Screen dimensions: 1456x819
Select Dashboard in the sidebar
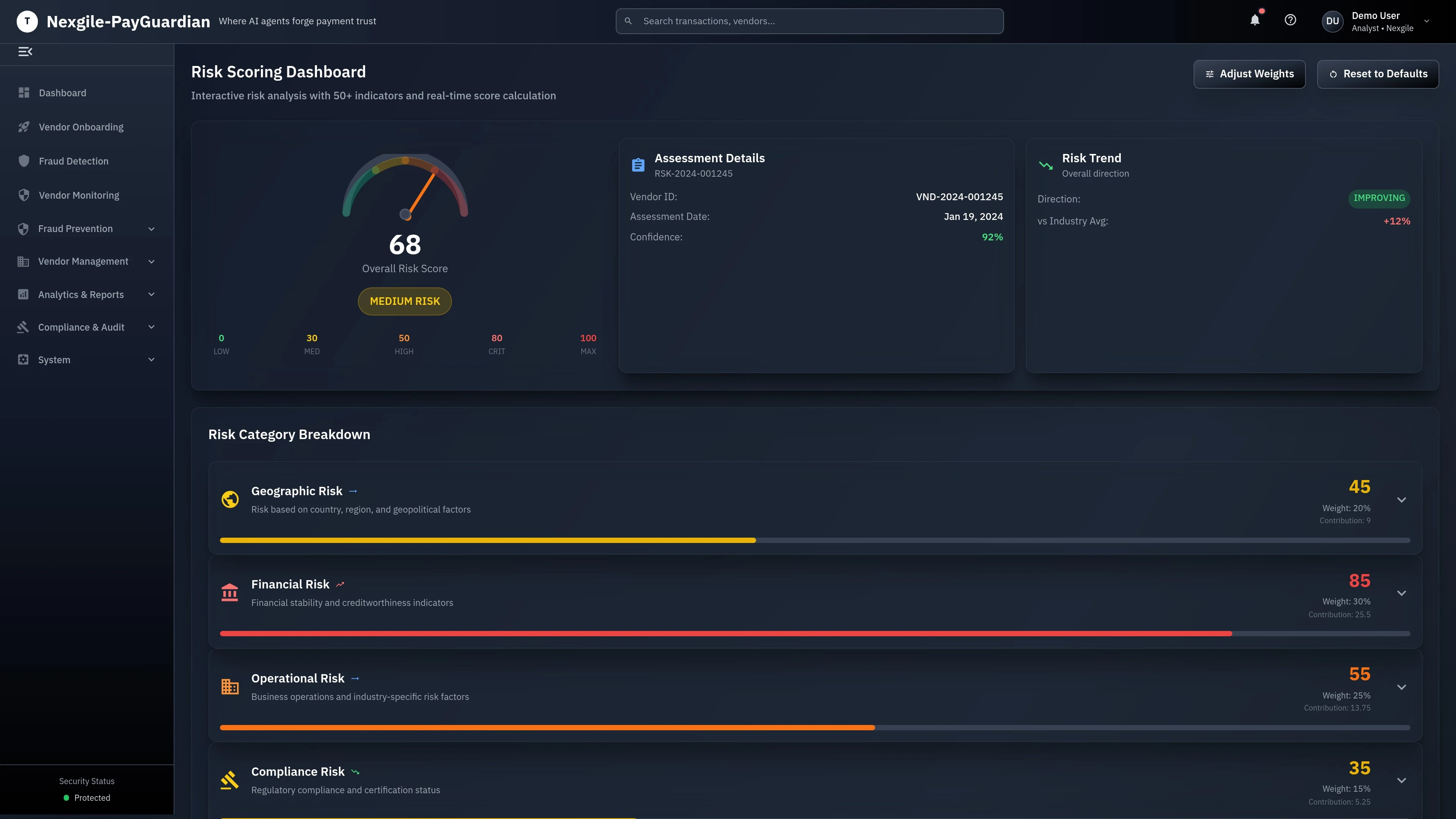click(x=62, y=92)
